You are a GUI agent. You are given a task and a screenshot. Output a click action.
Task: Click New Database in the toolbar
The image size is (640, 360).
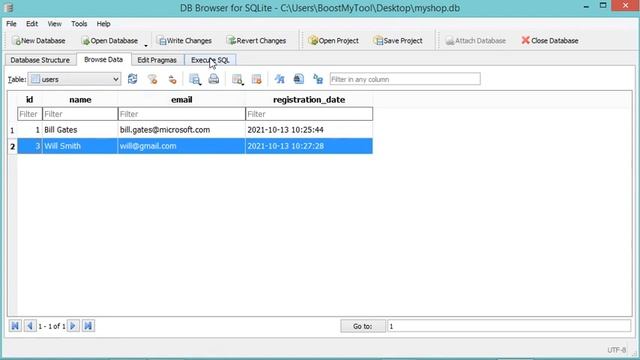[39, 40]
